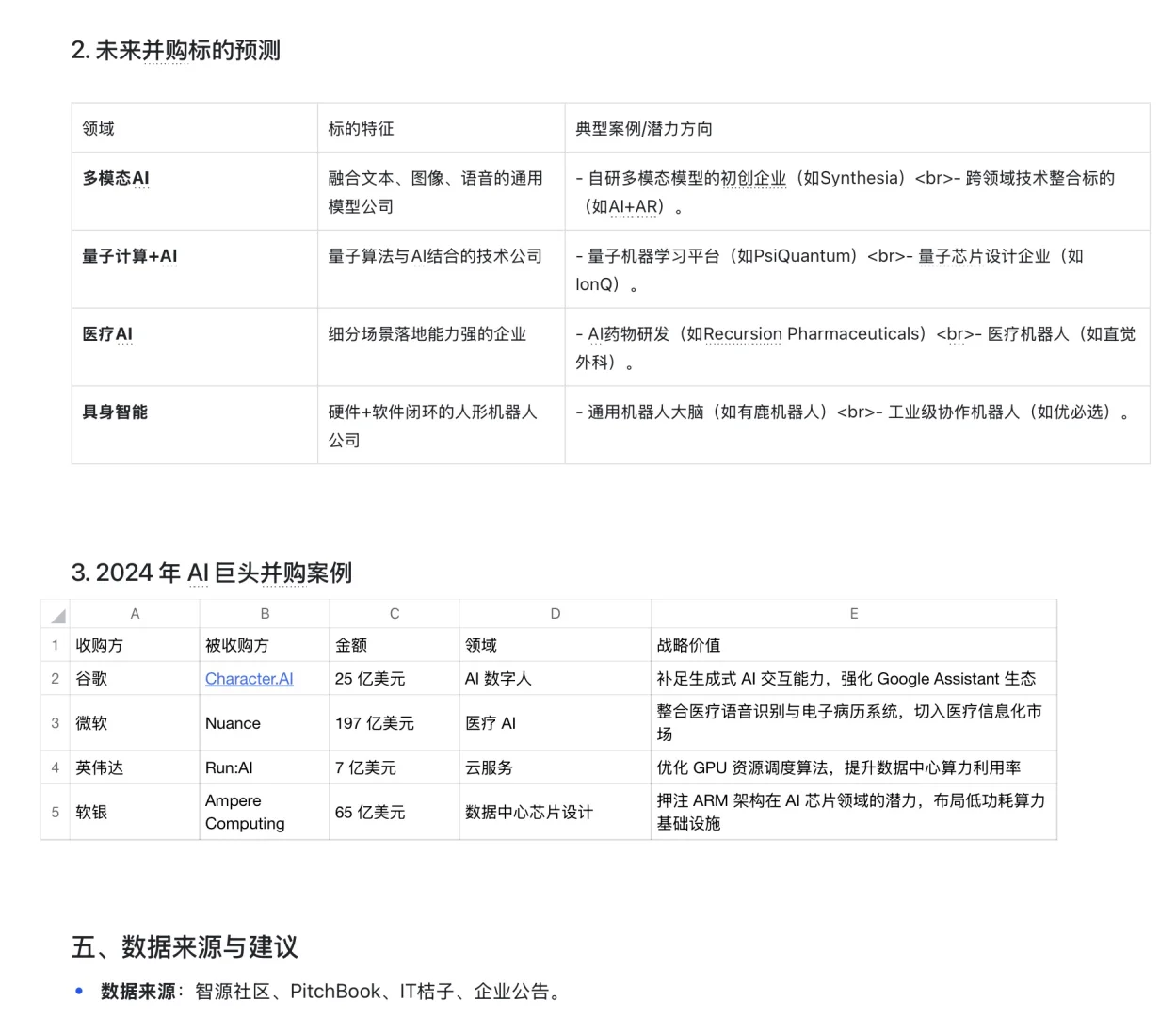Image resolution: width=1176 pixels, height=1017 pixels.
Task: Click the heading '2. 未来并购标的预测'
Action: click(176, 50)
